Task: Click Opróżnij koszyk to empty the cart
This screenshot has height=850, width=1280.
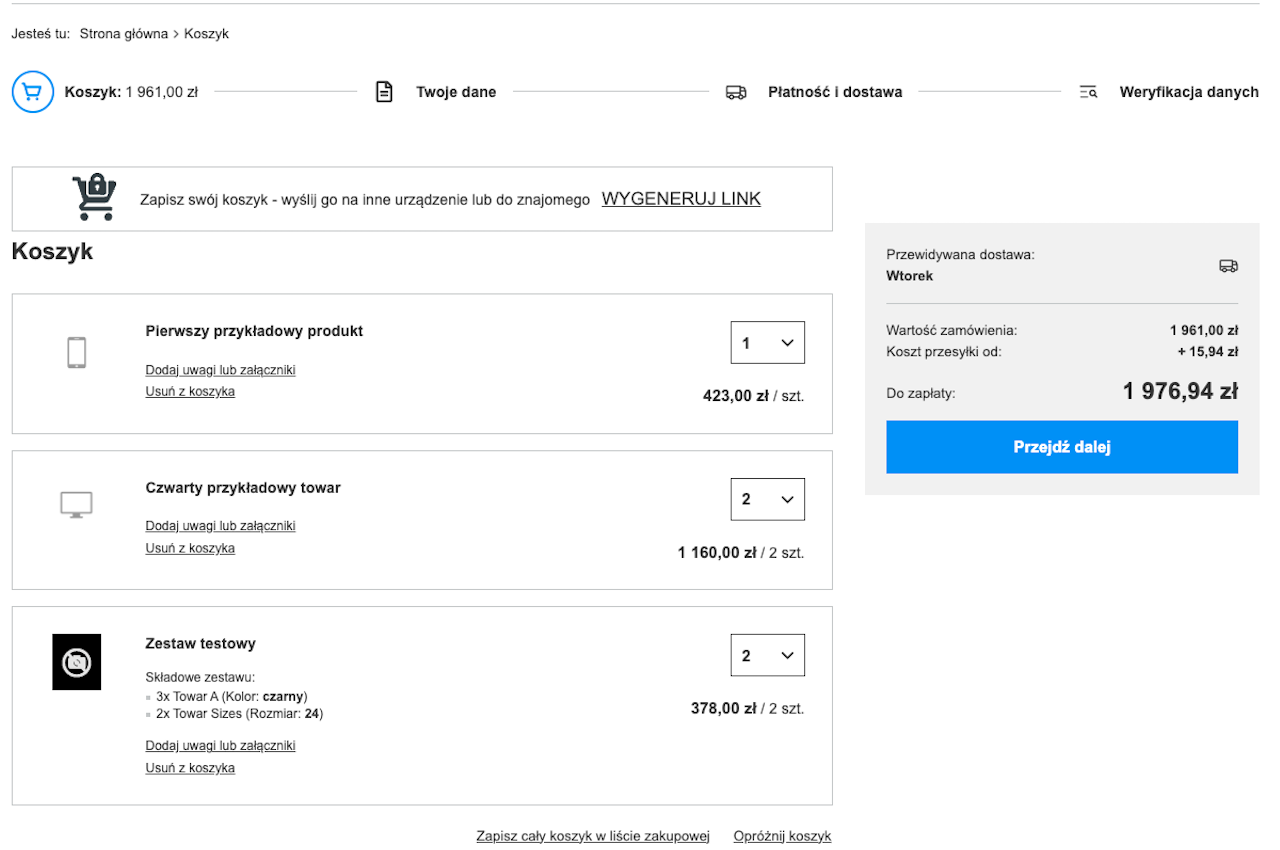Action: pyautogui.click(x=782, y=836)
